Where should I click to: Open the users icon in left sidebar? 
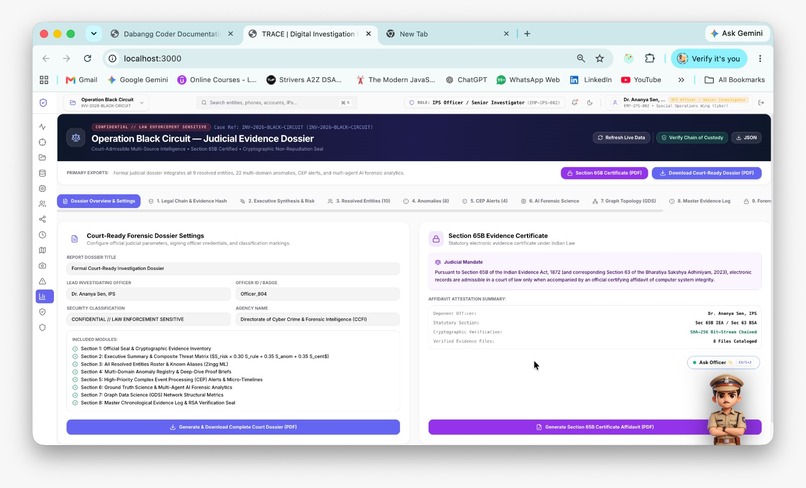coord(43,204)
